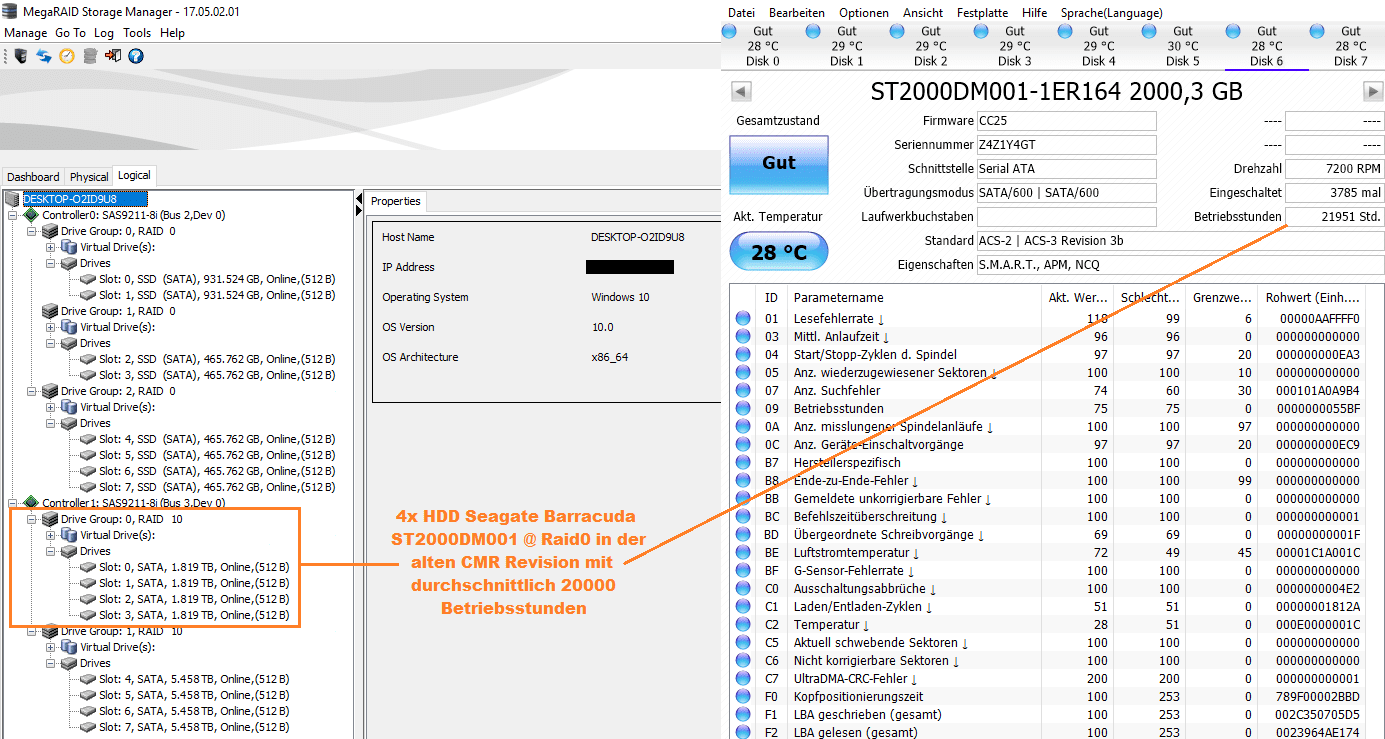Click the logout door-arrow toolbar icon
Viewport: 1385px width, 739px height.
point(112,56)
